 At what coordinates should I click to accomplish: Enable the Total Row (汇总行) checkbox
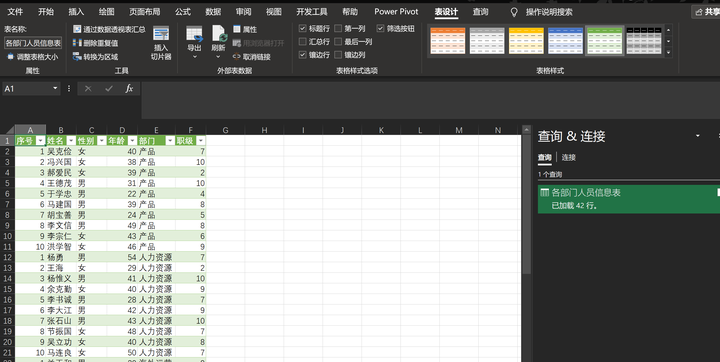pos(303,42)
